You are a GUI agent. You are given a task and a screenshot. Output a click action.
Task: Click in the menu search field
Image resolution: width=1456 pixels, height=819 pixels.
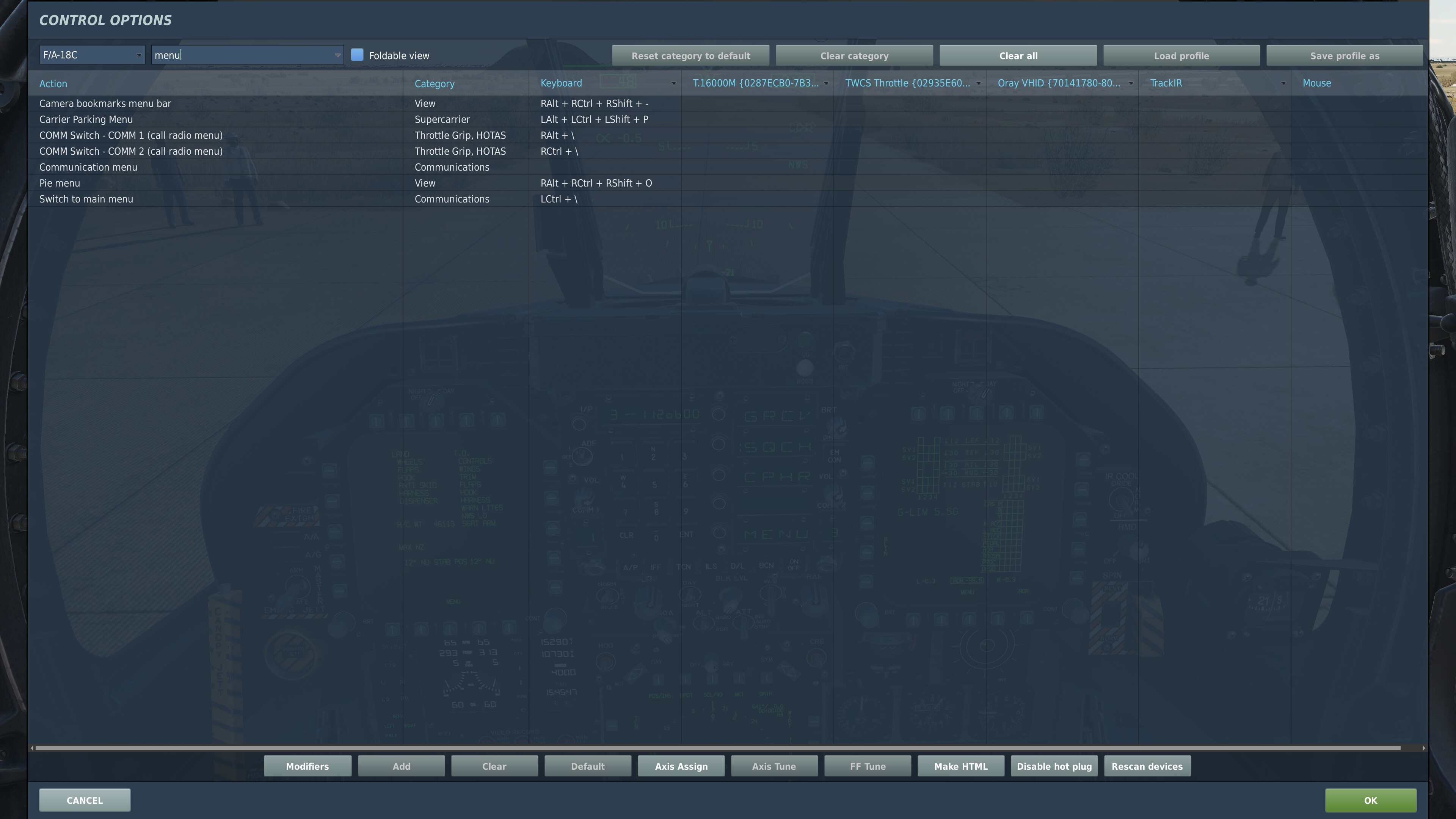(243, 55)
